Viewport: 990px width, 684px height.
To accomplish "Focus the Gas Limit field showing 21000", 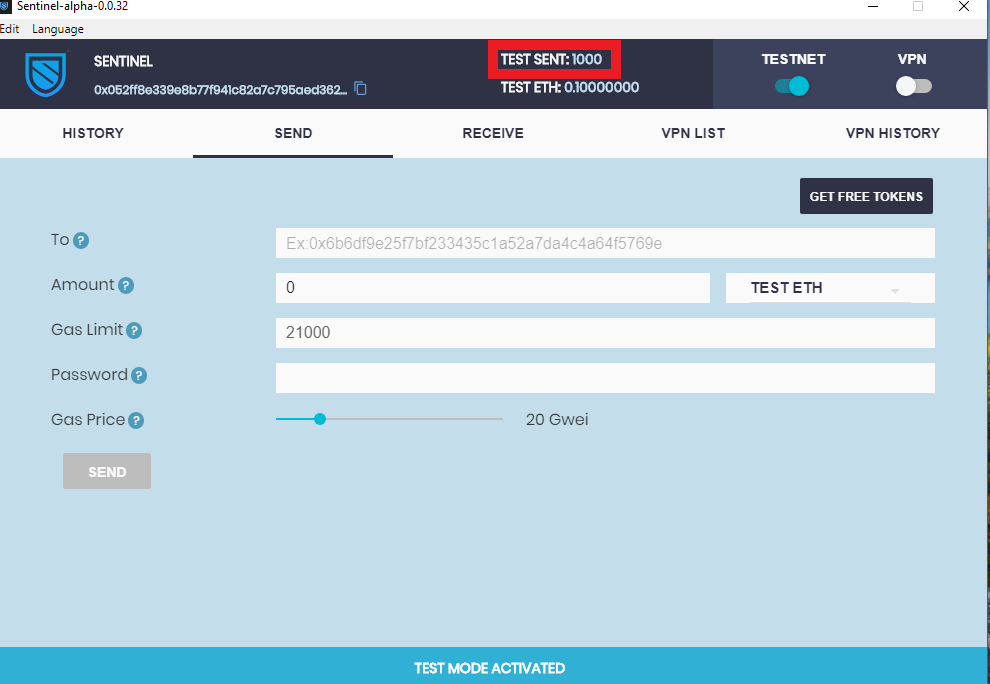I will pos(605,333).
